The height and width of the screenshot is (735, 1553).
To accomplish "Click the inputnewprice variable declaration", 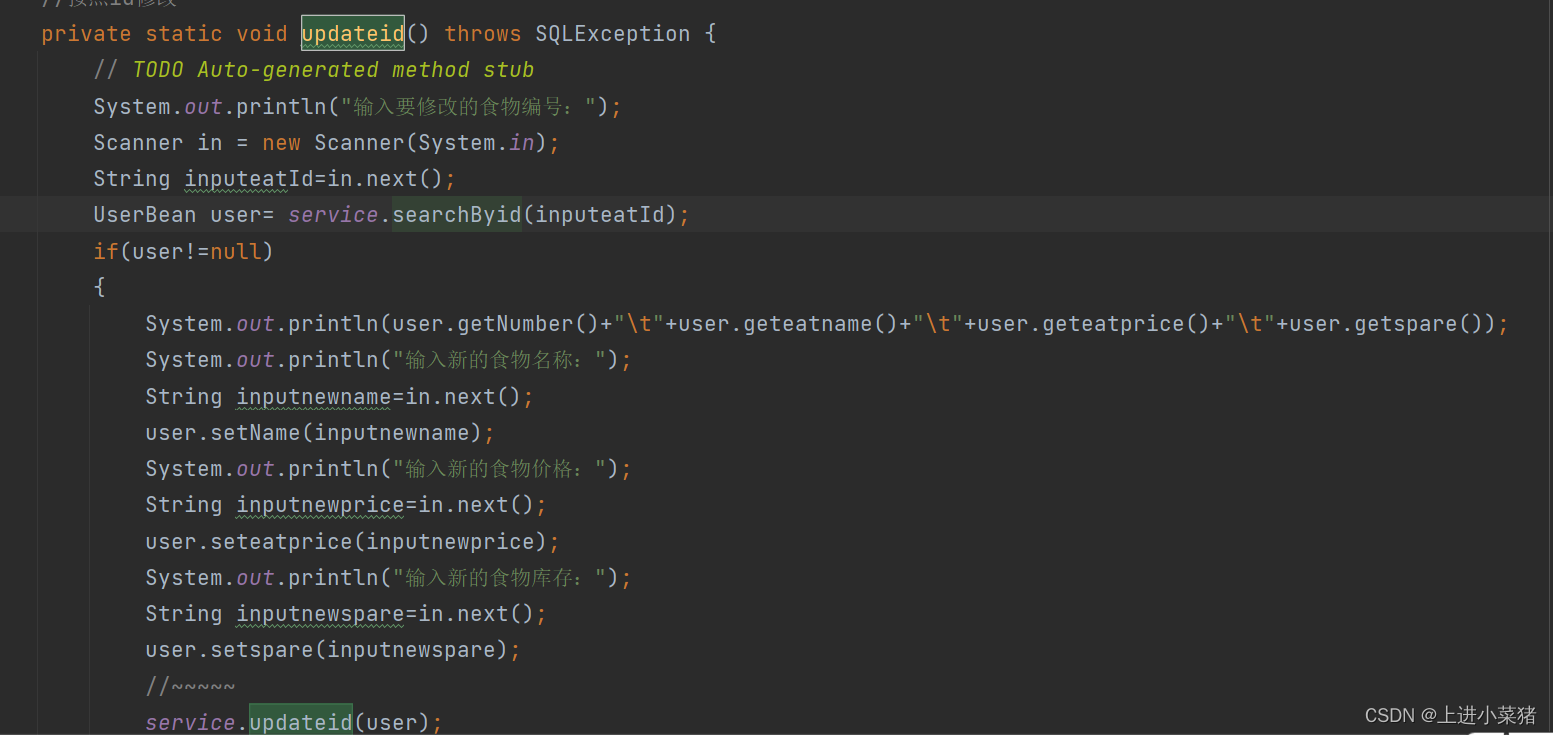I will (x=320, y=504).
